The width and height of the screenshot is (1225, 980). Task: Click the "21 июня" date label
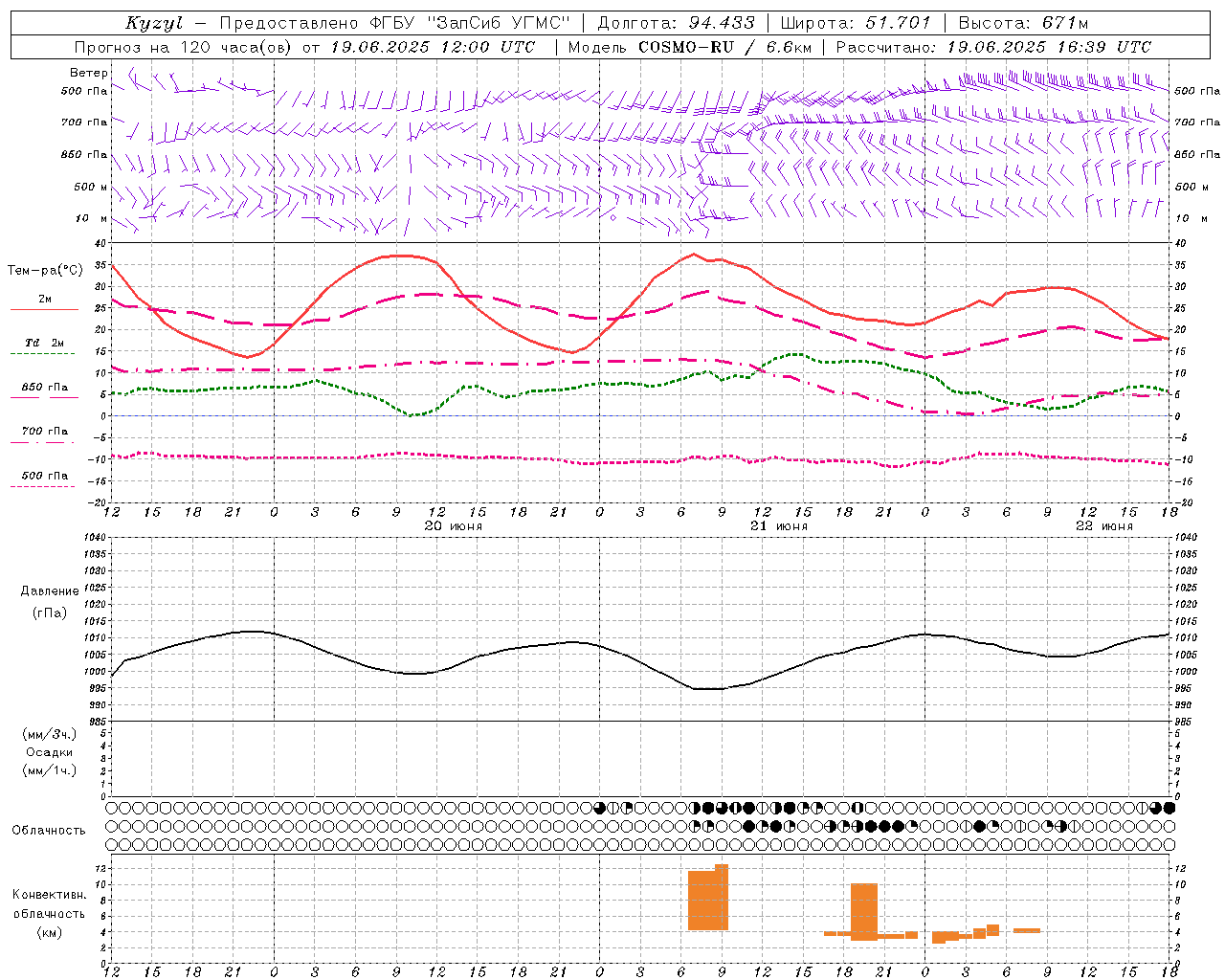[778, 526]
